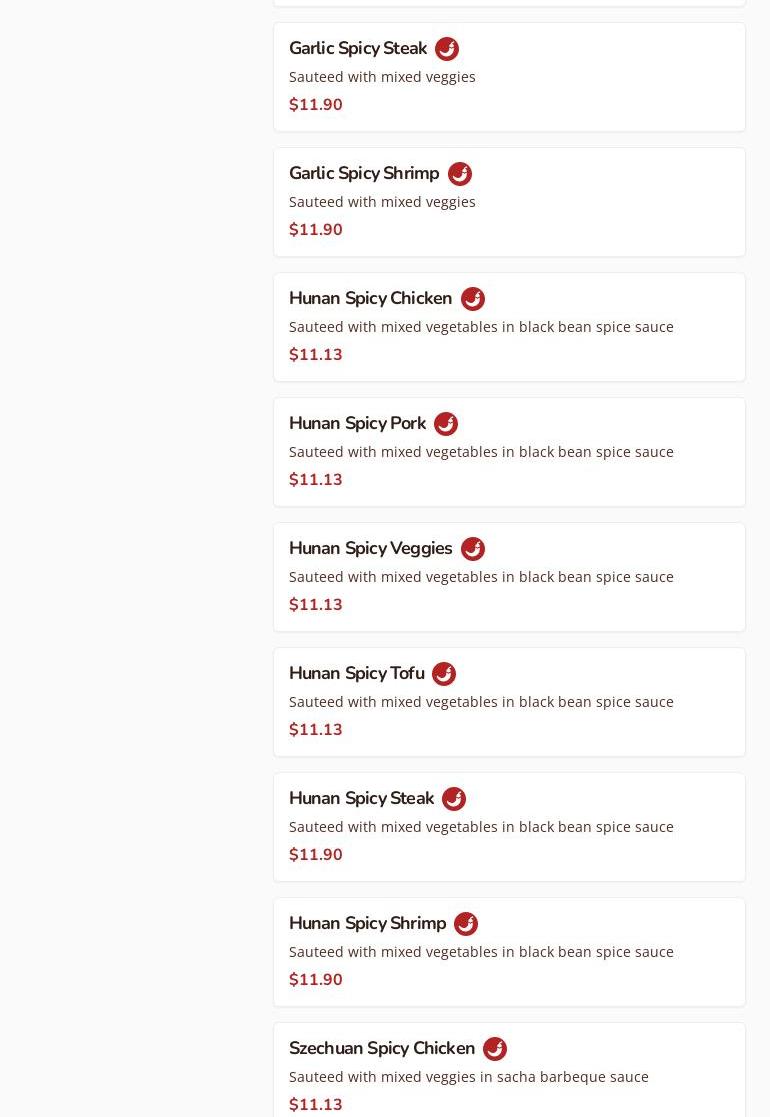This screenshot has width=770, height=1117.
Task: Click the Hunan Spicy Shrimp description text
Action: click(x=481, y=952)
